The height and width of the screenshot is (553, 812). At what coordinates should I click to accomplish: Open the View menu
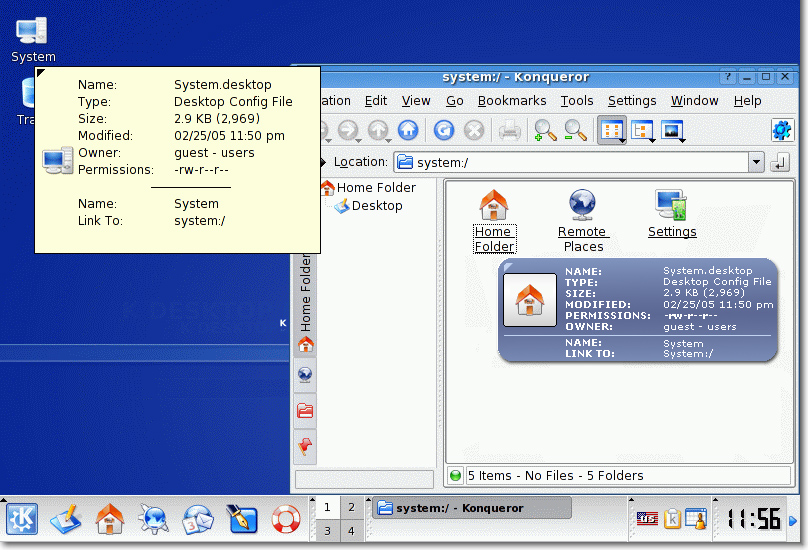click(x=416, y=100)
